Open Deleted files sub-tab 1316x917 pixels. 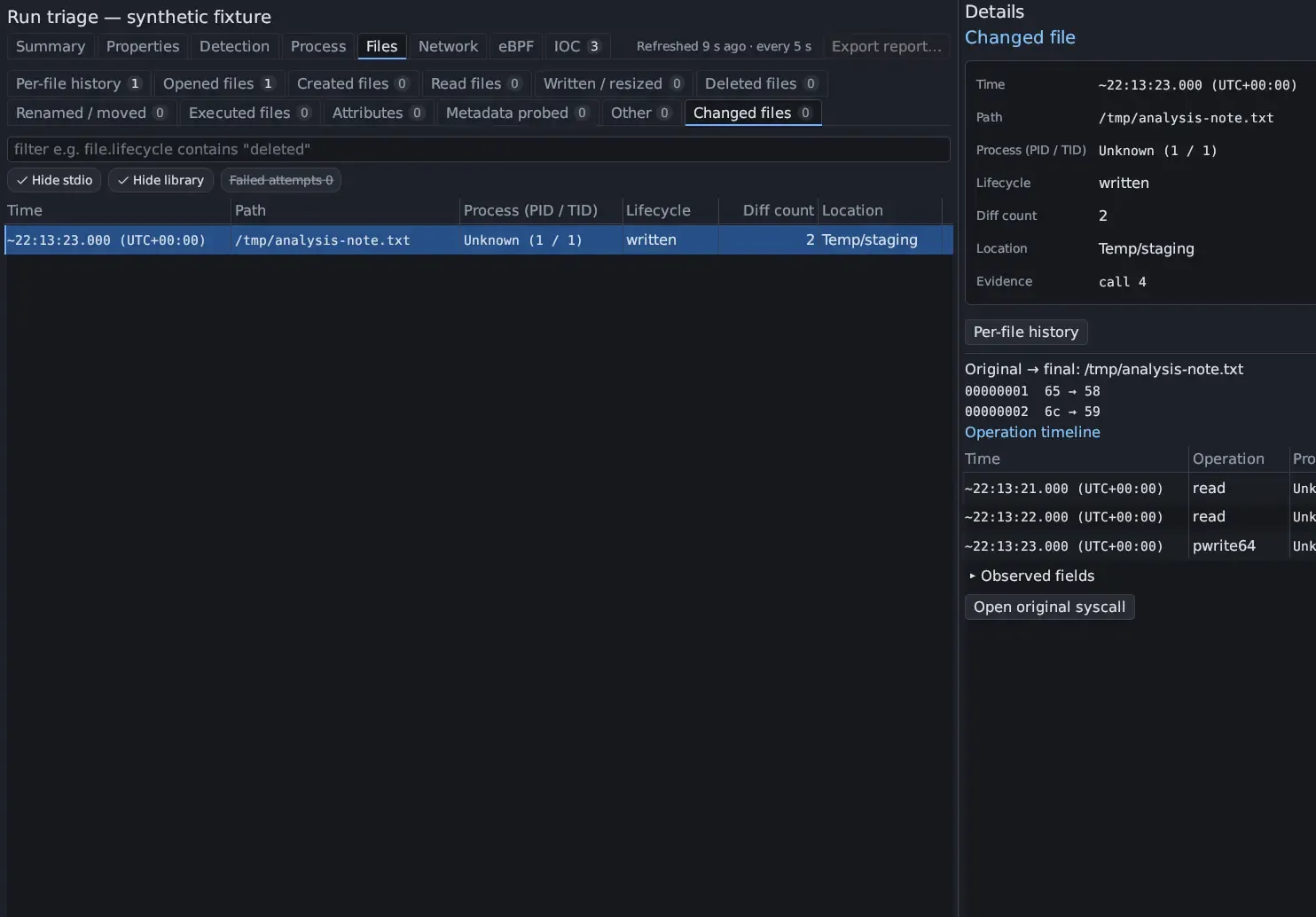coord(761,83)
